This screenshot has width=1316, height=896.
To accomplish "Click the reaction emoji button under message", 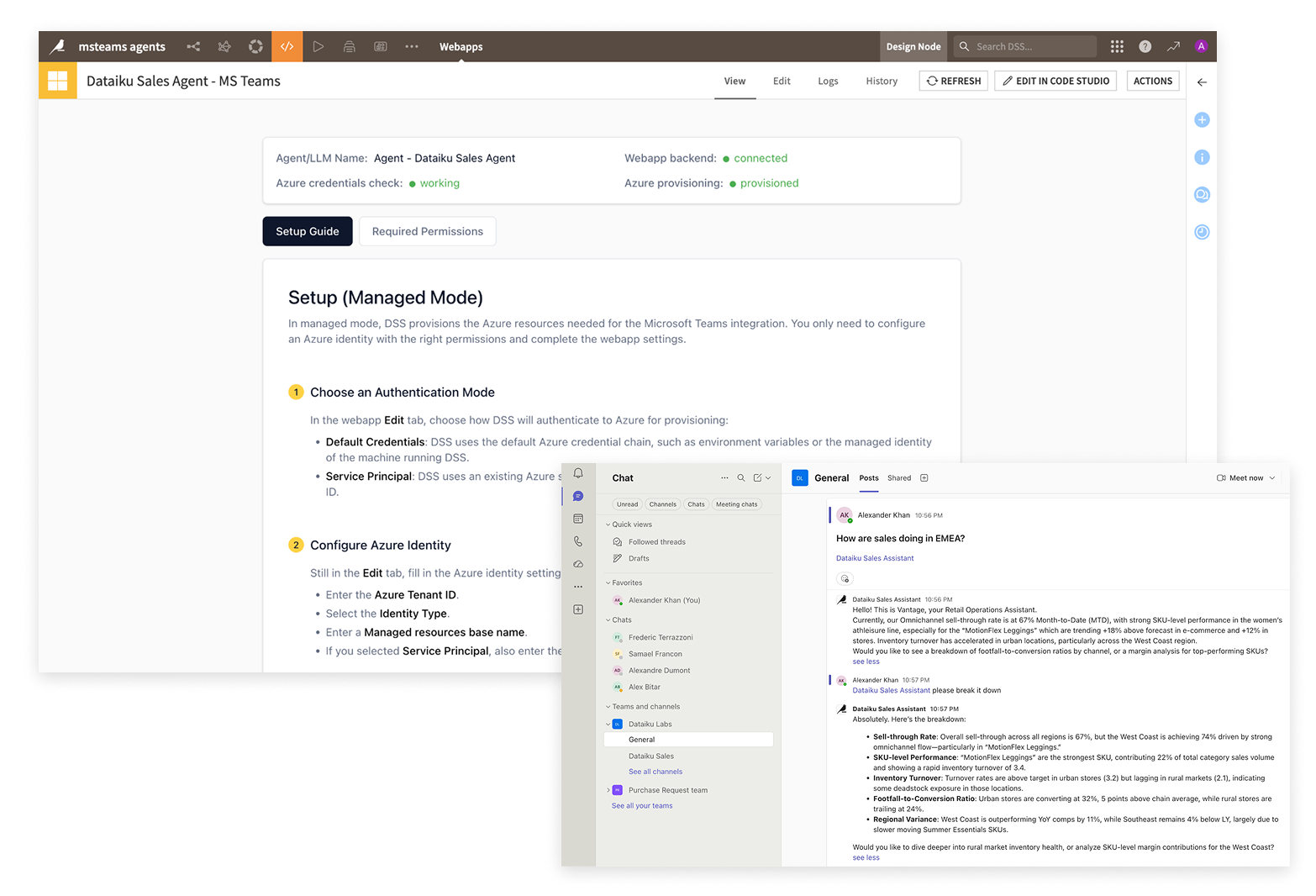I will pyautogui.click(x=845, y=578).
